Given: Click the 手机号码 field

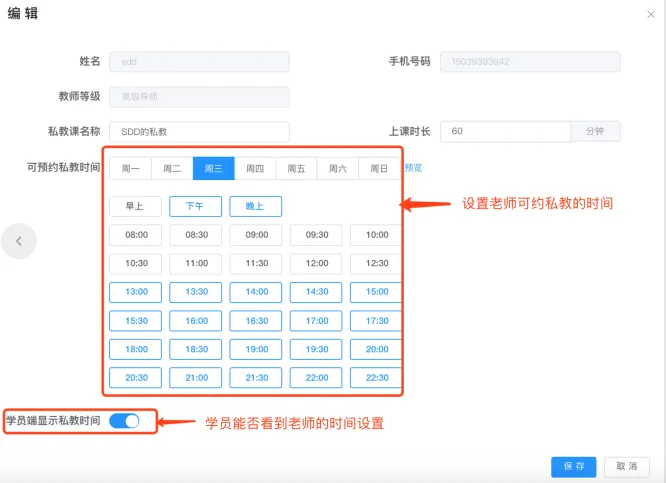Looking at the screenshot, I should click(x=530, y=62).
